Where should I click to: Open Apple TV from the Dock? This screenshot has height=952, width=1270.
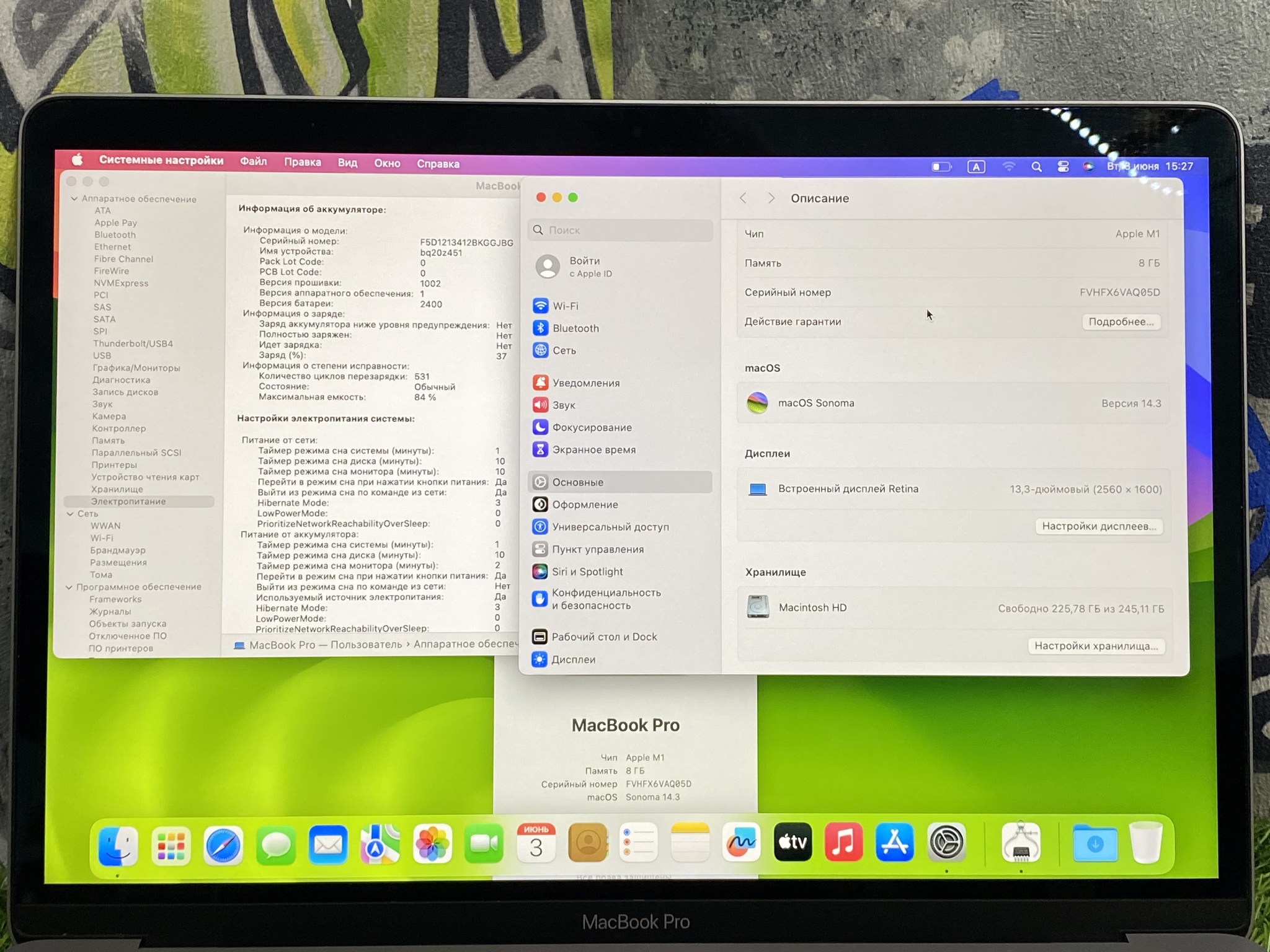pyautogui.click(x=793, y=843)
